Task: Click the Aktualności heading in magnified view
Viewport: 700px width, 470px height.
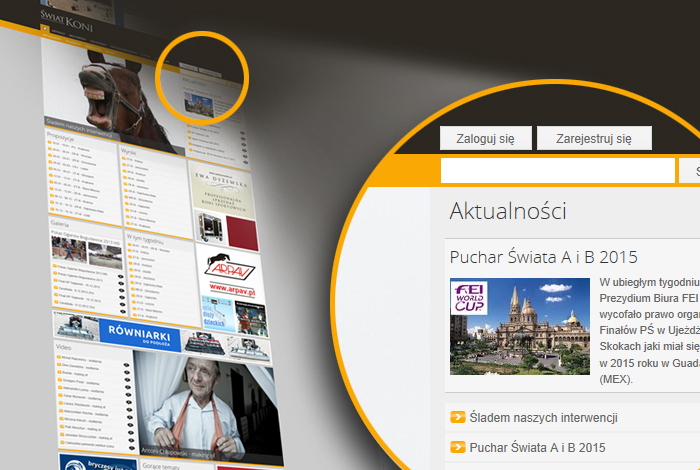Action: tap(508, 211)
